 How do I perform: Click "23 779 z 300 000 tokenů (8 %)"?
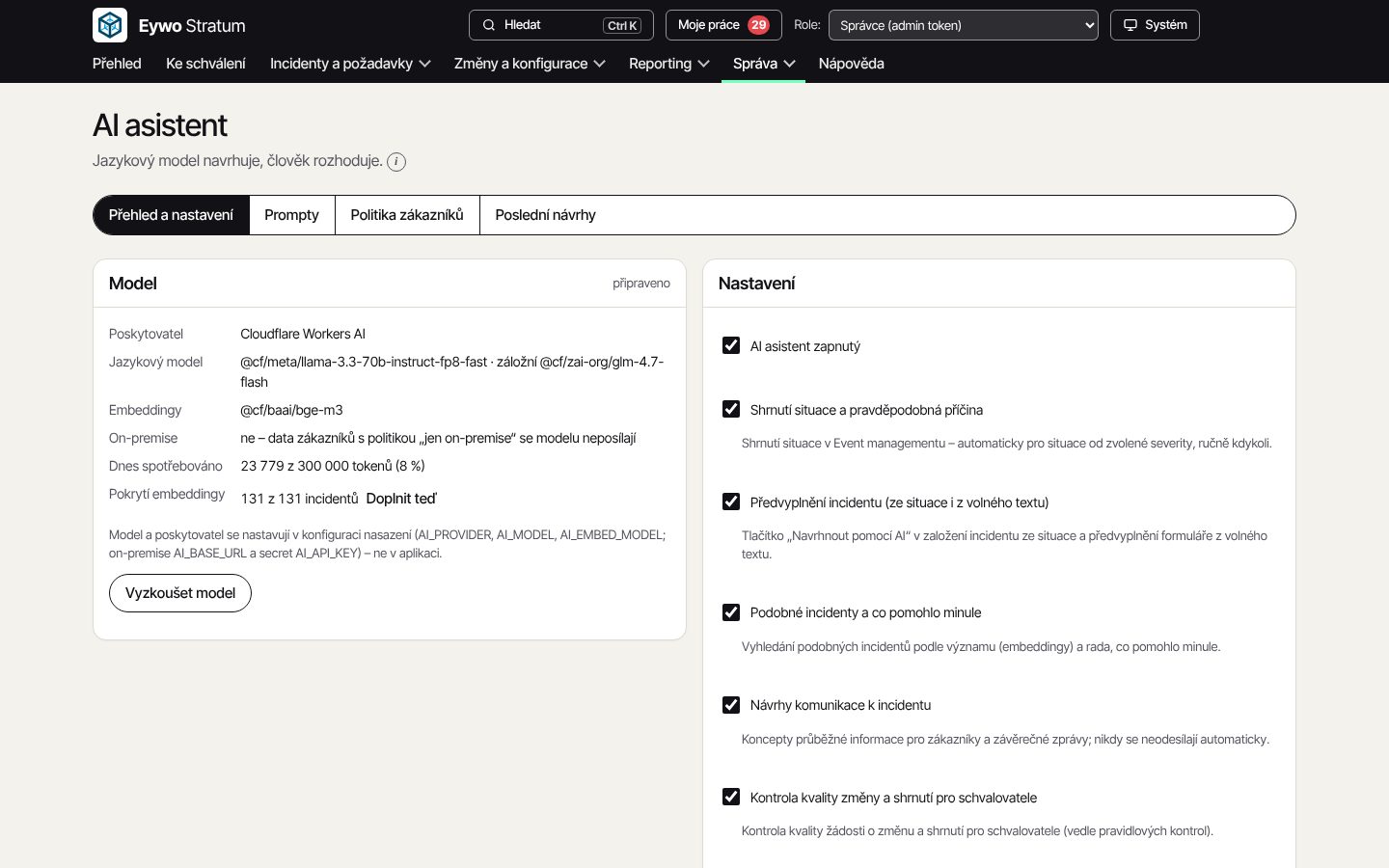[333, 466]
